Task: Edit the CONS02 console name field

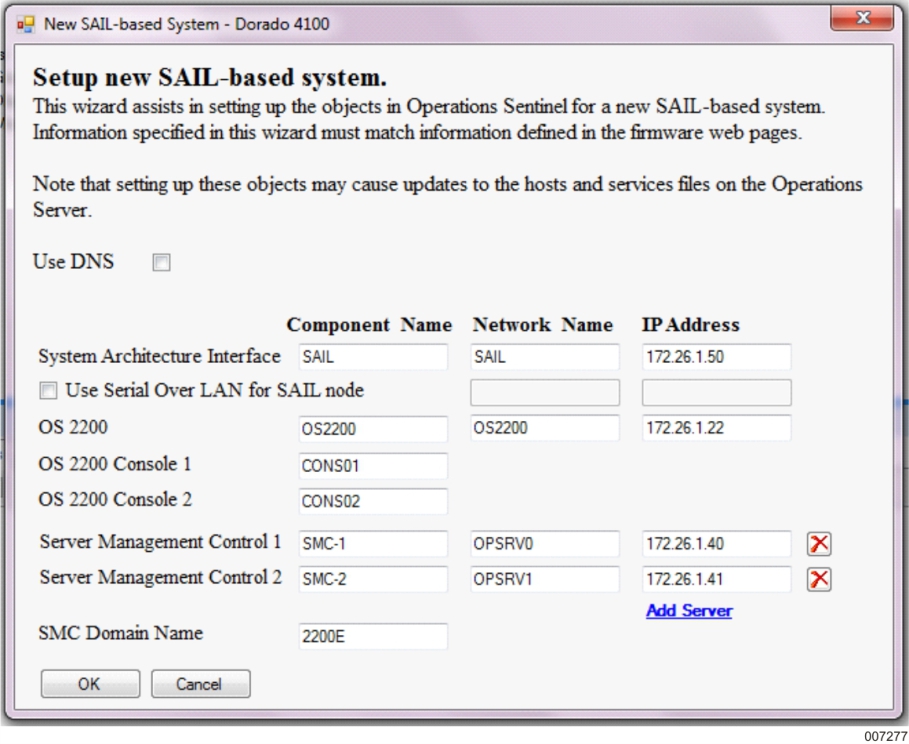Action: [x=373, y=502]
